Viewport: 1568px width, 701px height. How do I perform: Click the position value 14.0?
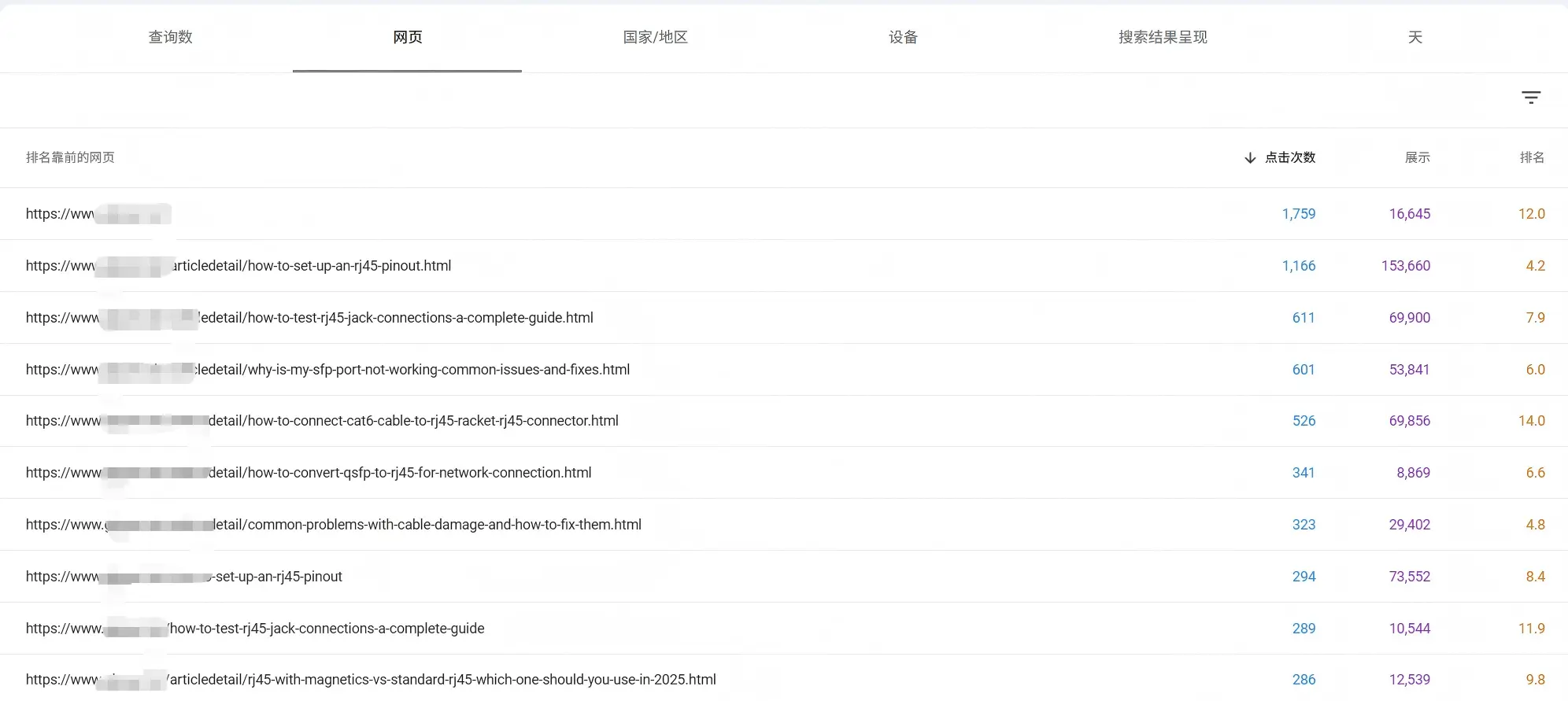pyautogui.click(x=1532, y=421)
